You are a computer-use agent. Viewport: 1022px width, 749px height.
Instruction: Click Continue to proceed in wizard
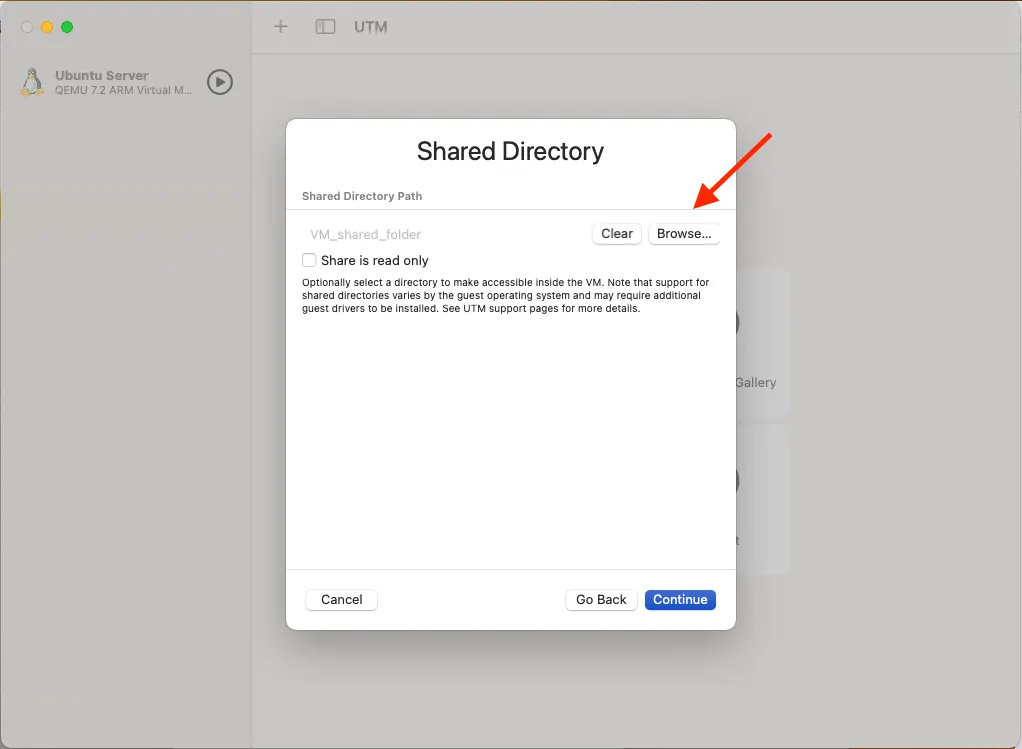680,600
